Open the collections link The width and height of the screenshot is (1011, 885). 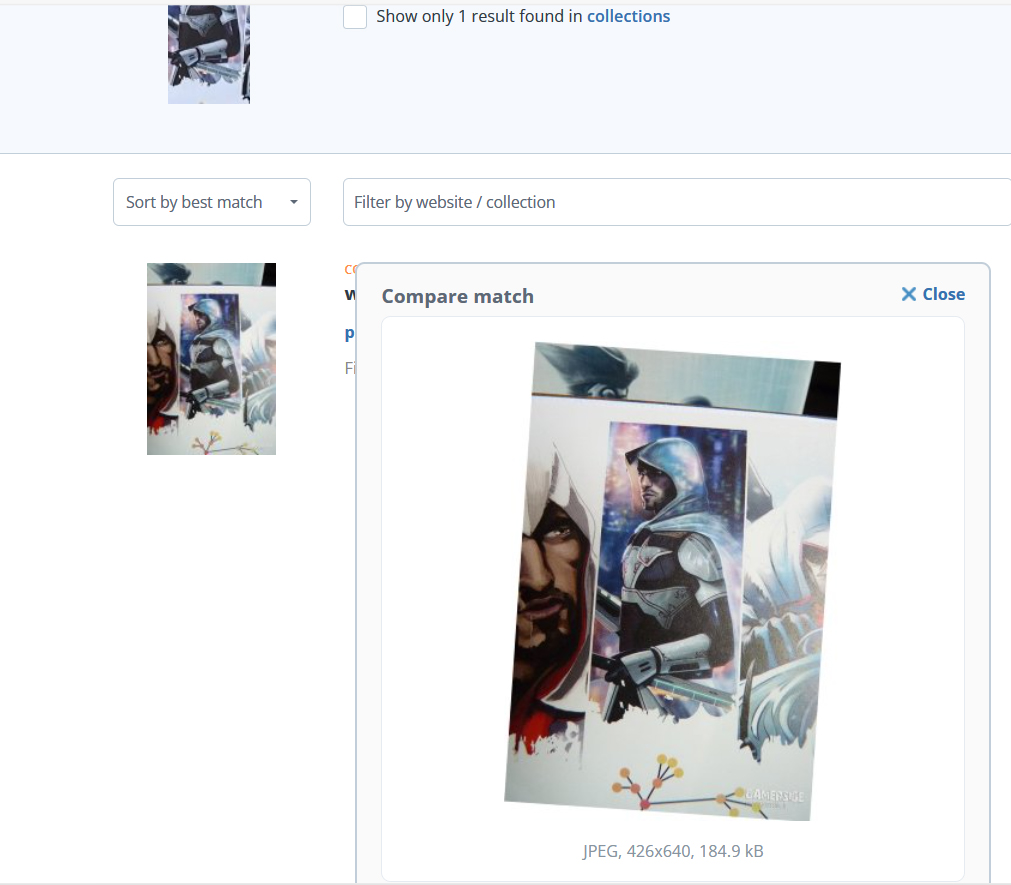click(628, 16)
